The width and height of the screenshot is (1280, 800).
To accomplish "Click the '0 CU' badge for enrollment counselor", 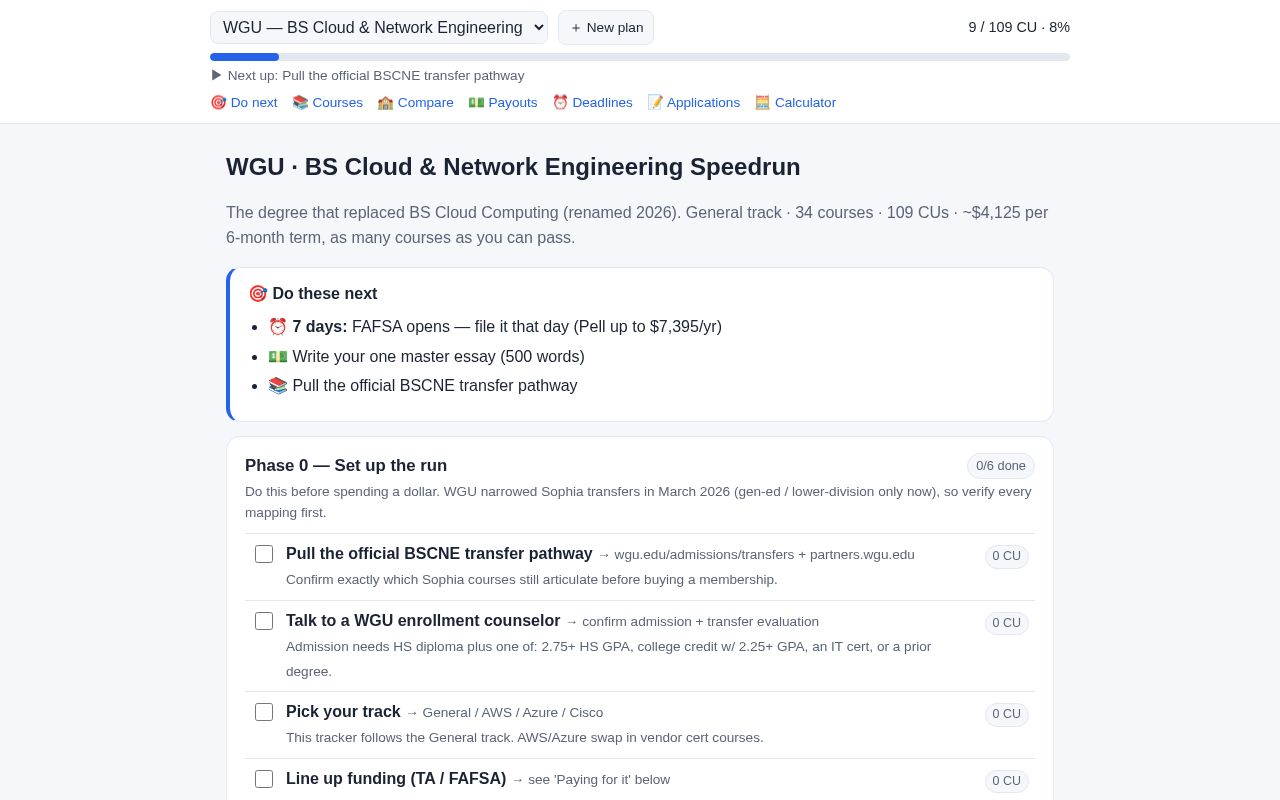I will (1007, 623).
